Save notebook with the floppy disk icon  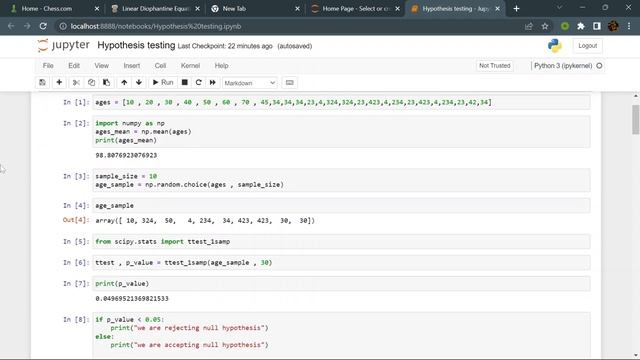click(42, 82)
